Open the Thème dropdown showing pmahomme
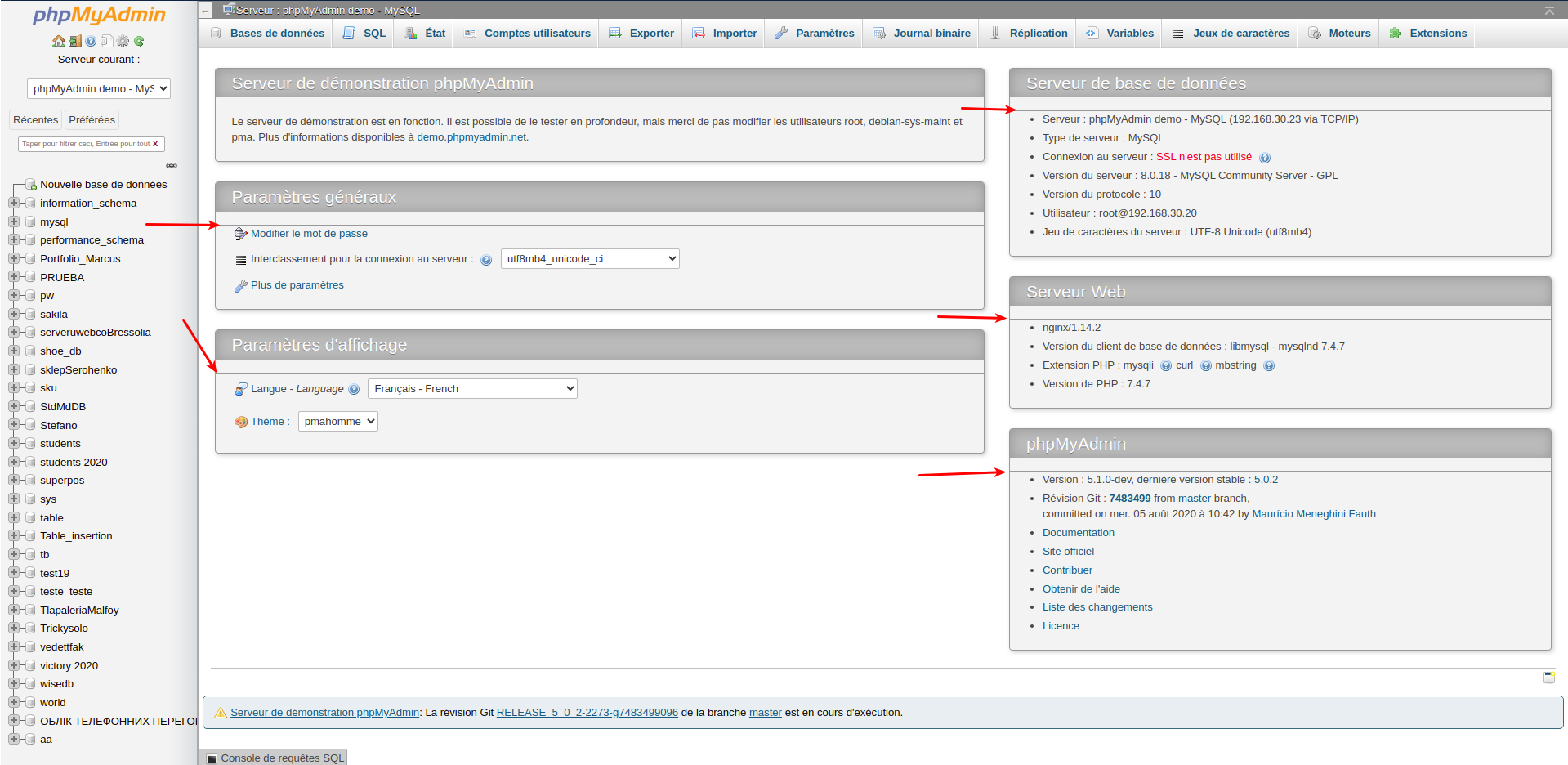Screen dimensions: 1568x765 tap(337, 421)
